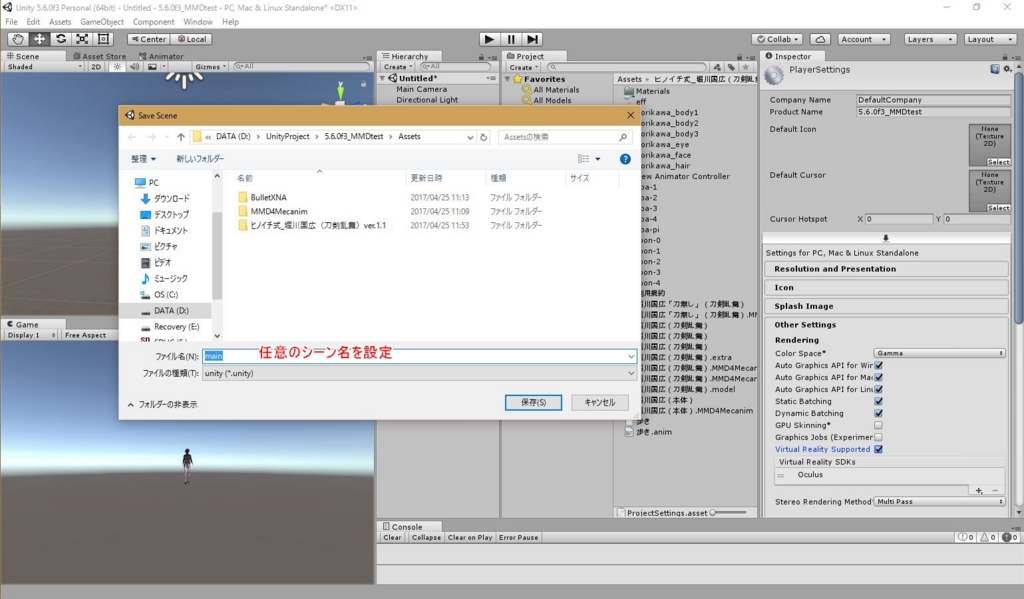Open the Account dropdown

[x=863, y=39]
